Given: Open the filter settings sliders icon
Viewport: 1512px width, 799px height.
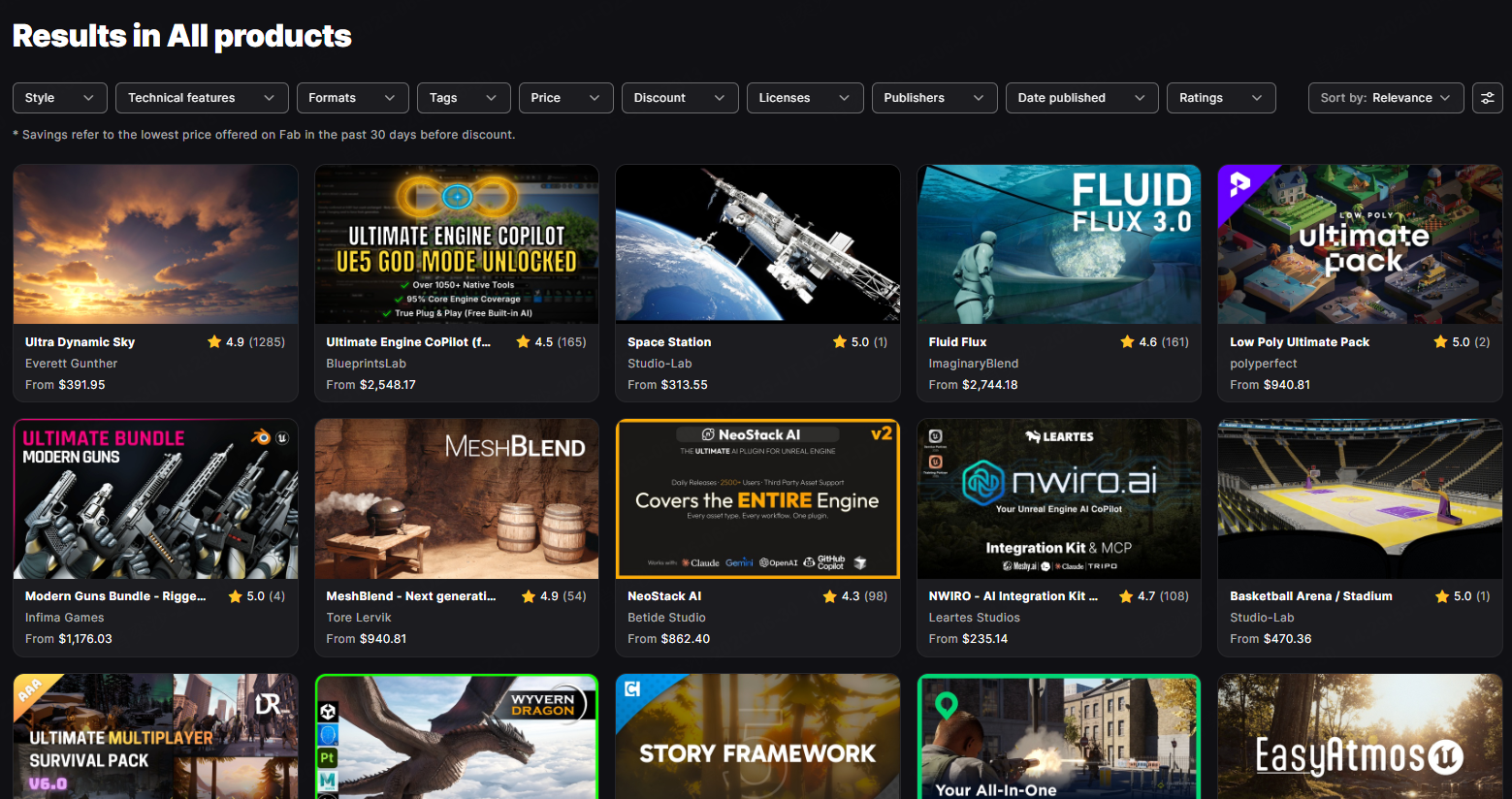Looking at the screenshot, I should pos(1487,98).
